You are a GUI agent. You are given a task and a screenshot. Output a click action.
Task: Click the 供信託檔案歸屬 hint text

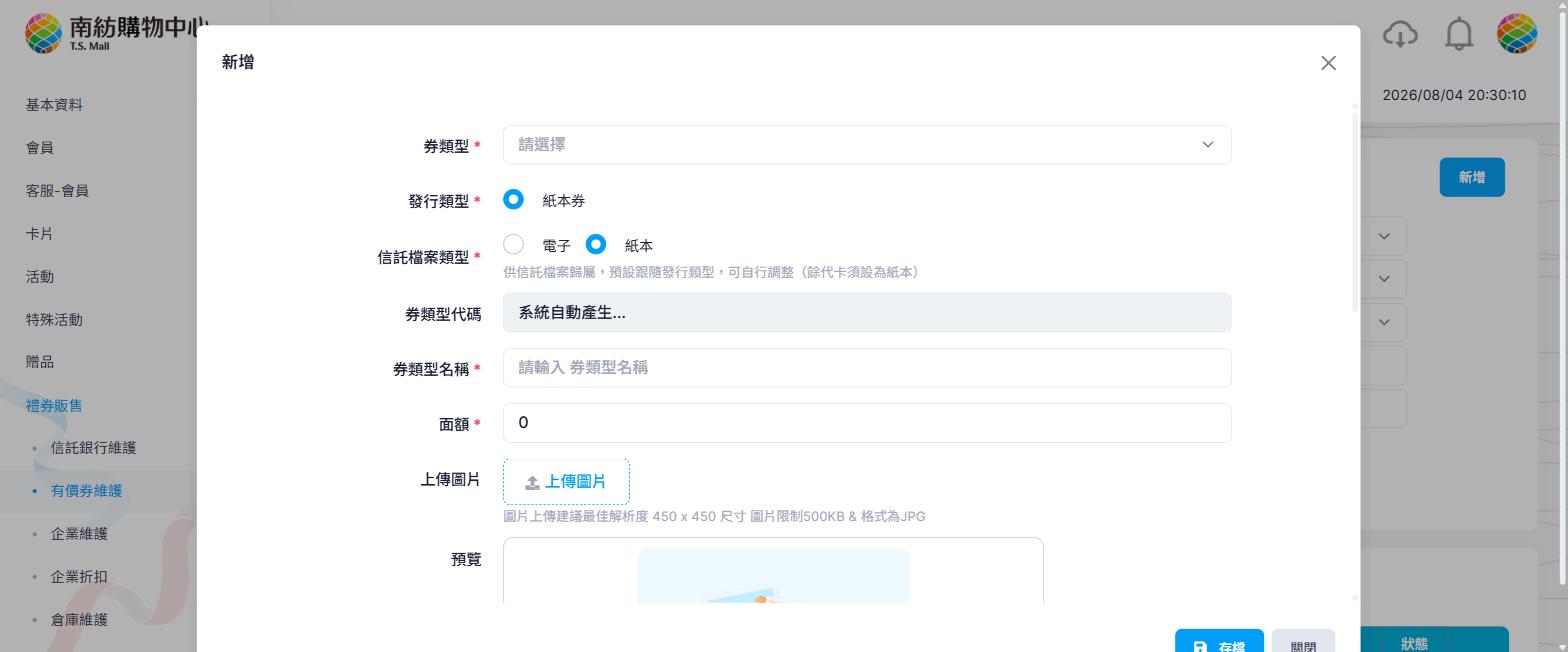tap(711, 272)
